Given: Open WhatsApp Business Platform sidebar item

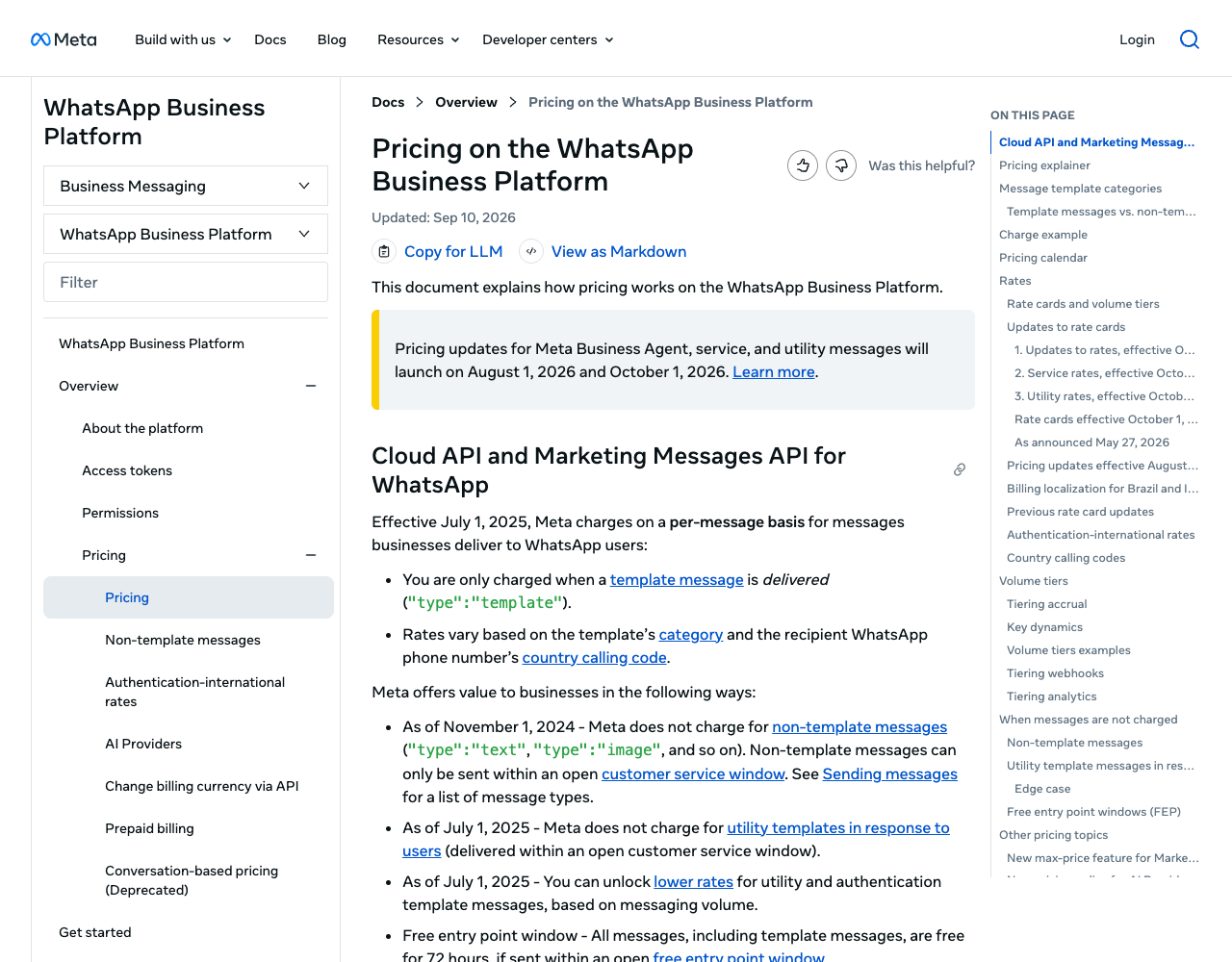Looking at the screenshot, I should pos(151,343).
